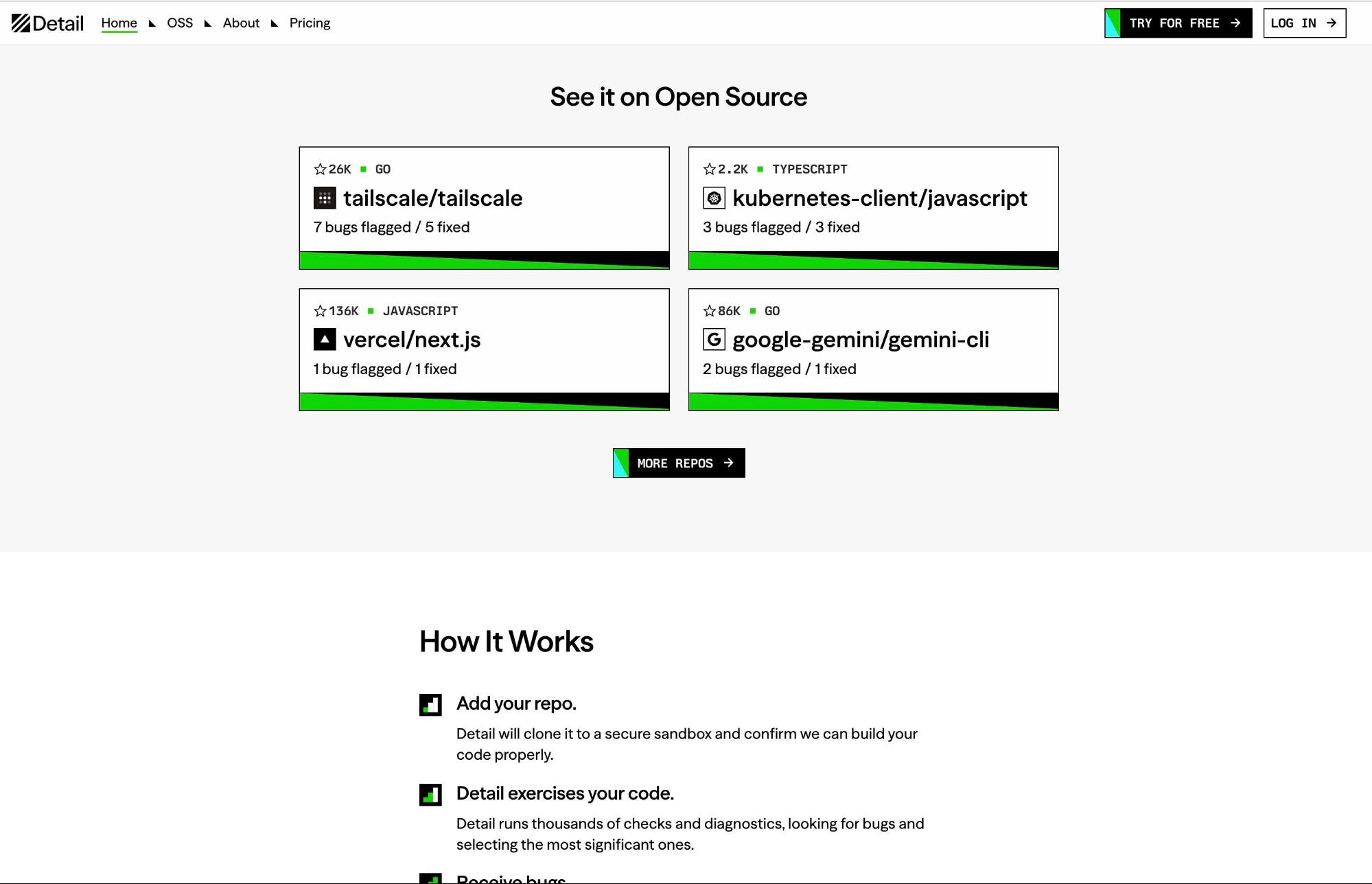Click the arrow separator before OSS
This screenshot has height=884, width=1372.
point(152,23)
